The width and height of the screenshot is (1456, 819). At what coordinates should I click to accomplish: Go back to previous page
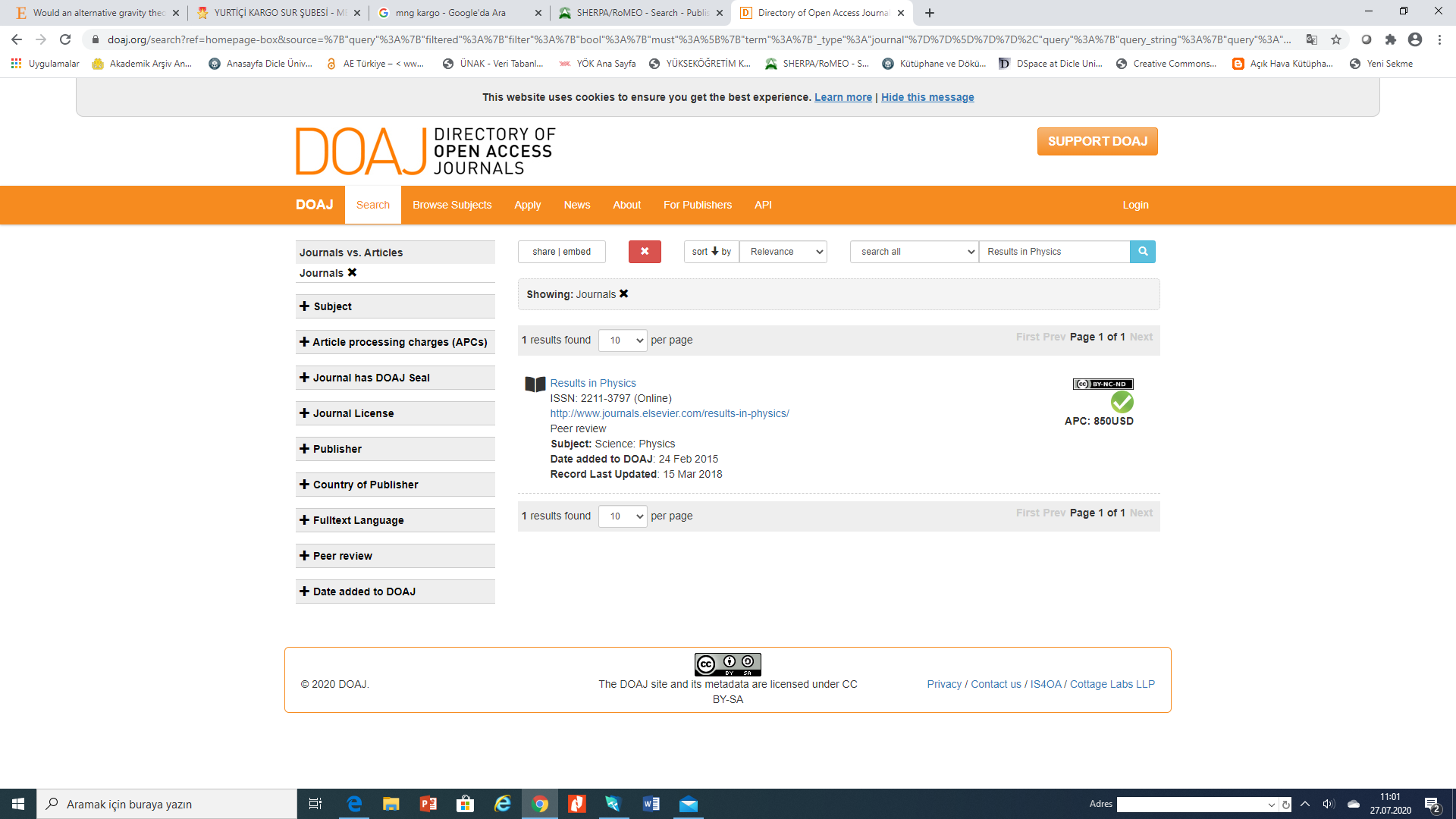(17, 39)
